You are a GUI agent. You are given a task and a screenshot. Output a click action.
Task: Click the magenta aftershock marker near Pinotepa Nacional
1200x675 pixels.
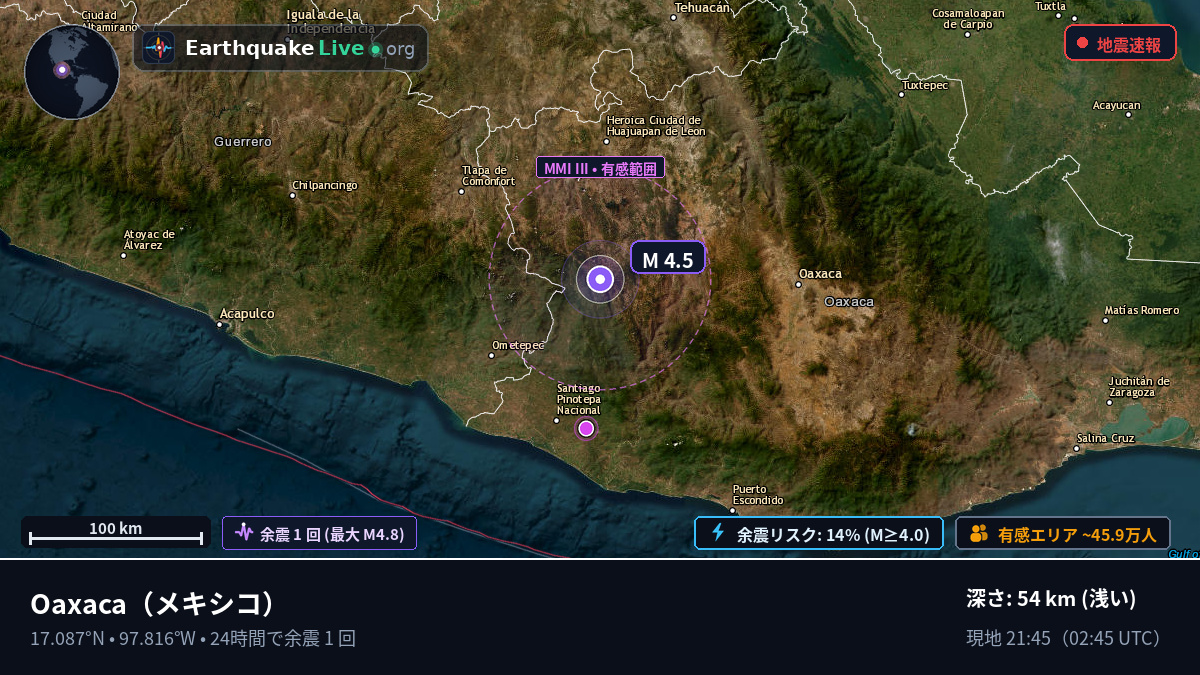pos(586,429)
